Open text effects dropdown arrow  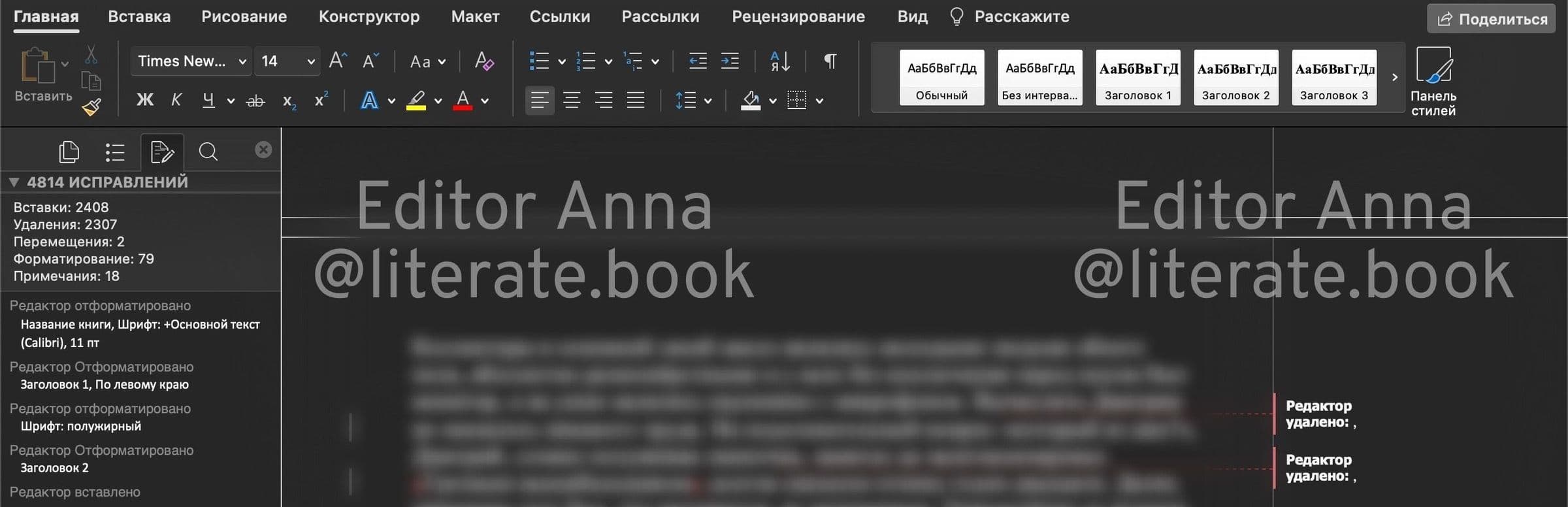click(x=391, y=101)
